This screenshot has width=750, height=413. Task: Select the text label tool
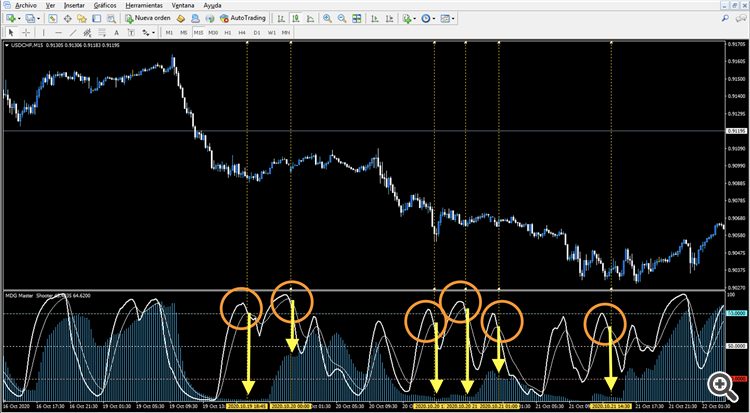(131, 33)
